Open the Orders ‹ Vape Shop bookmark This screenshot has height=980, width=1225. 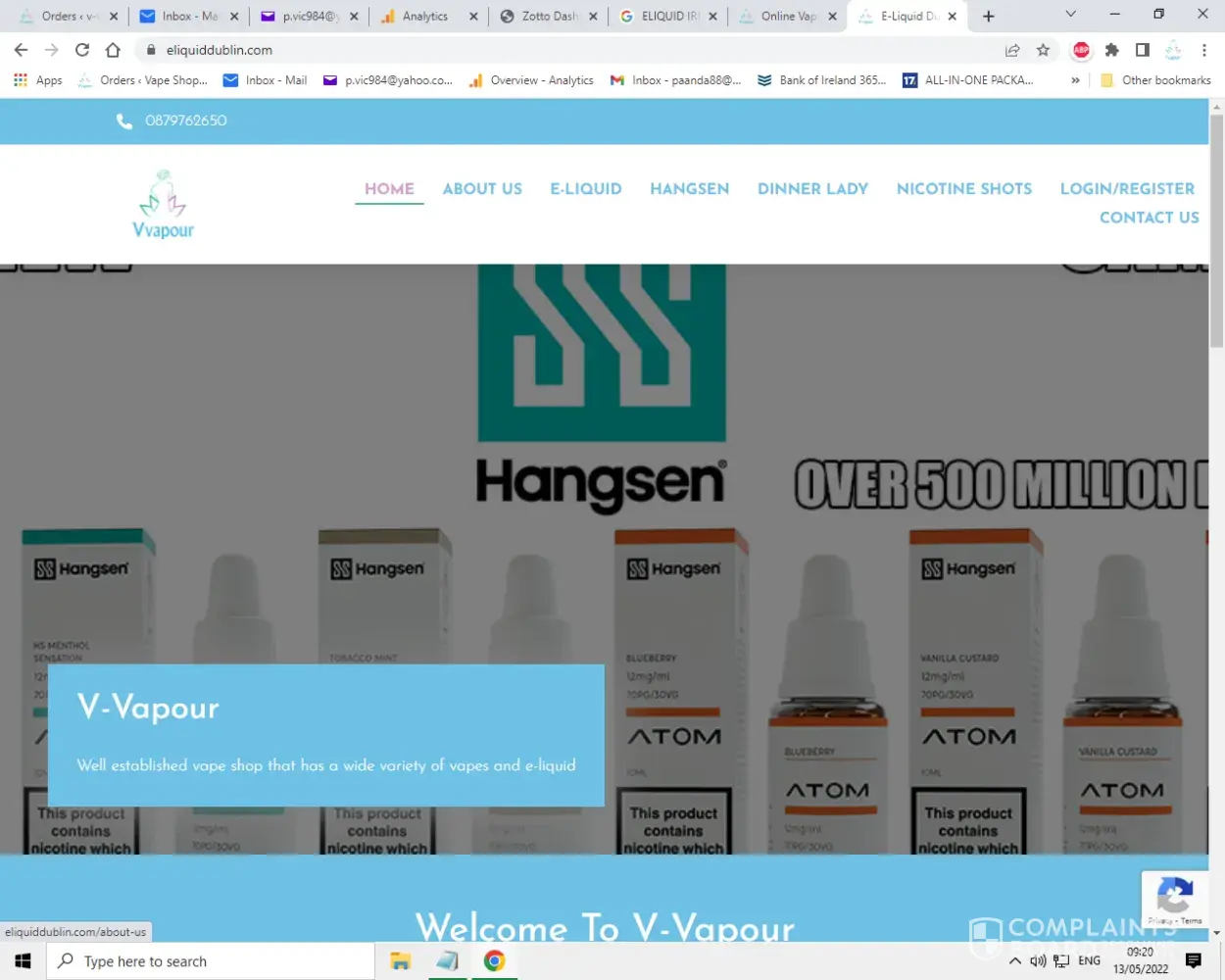coord(143,80)
